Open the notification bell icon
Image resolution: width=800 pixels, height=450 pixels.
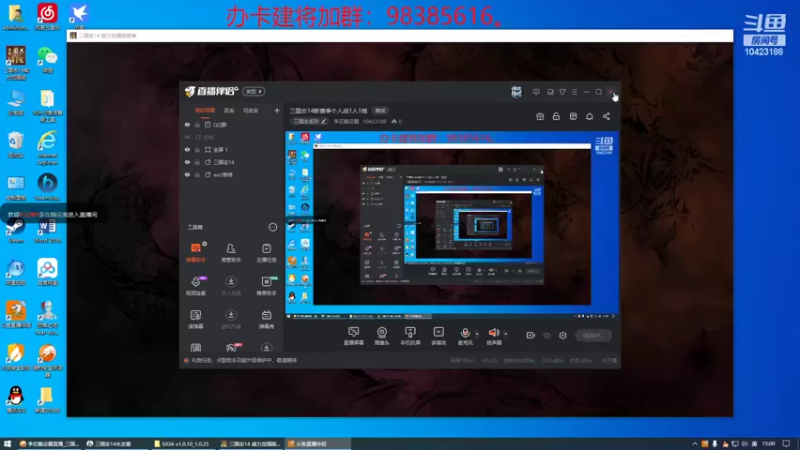(589, 116)
